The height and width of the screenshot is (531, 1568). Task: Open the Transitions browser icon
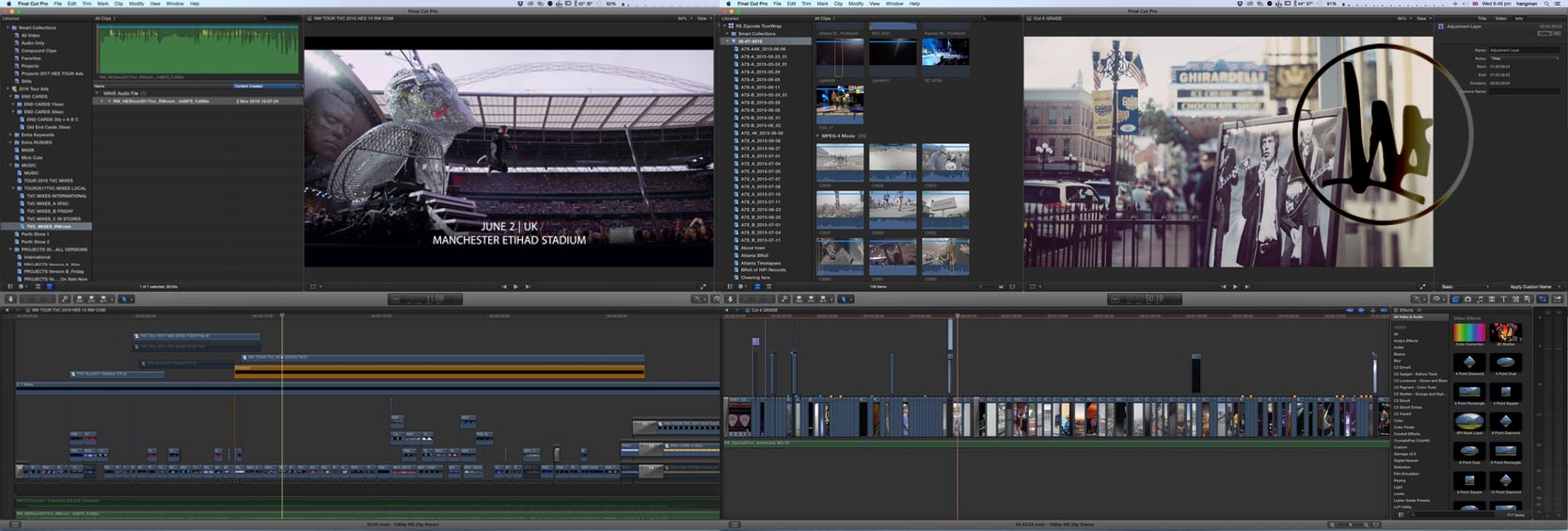pyautogui.click(x=1492, y=298)
